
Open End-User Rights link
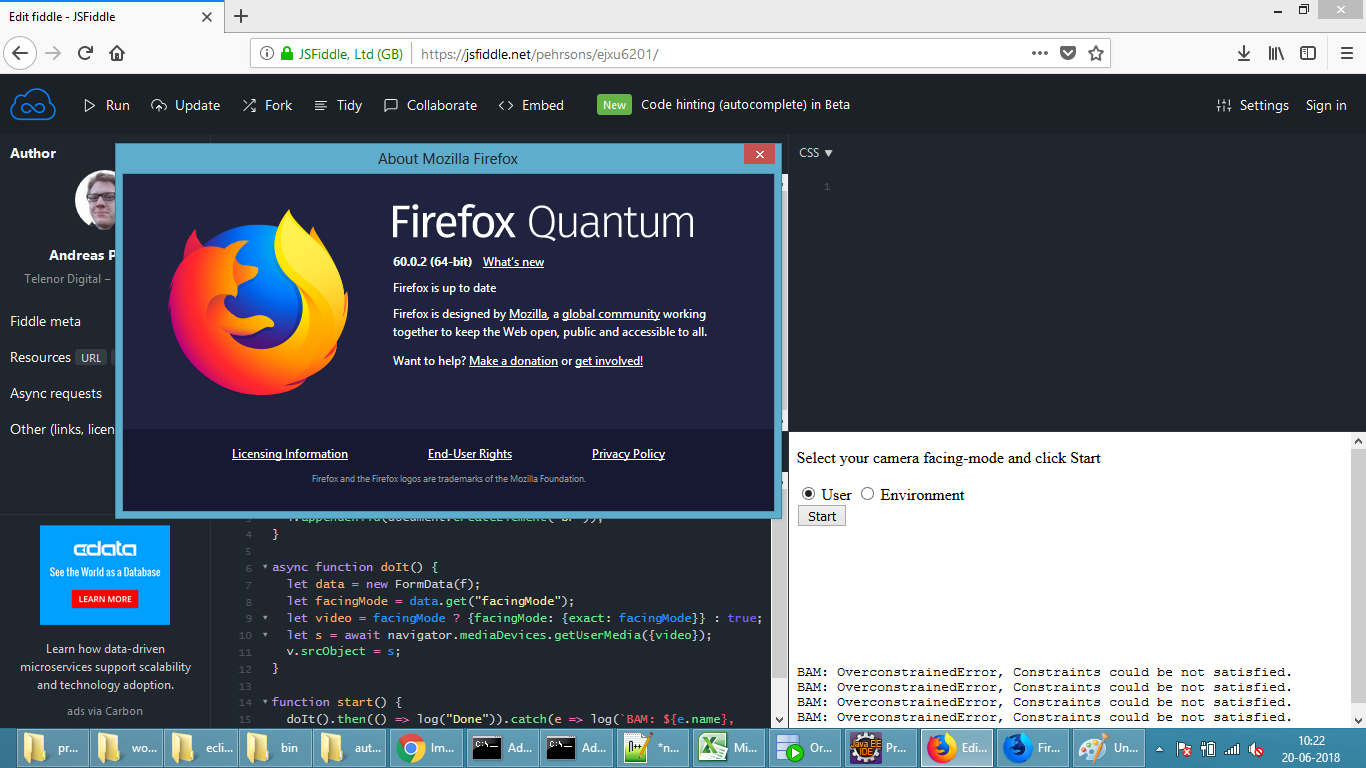pos(470,454)
